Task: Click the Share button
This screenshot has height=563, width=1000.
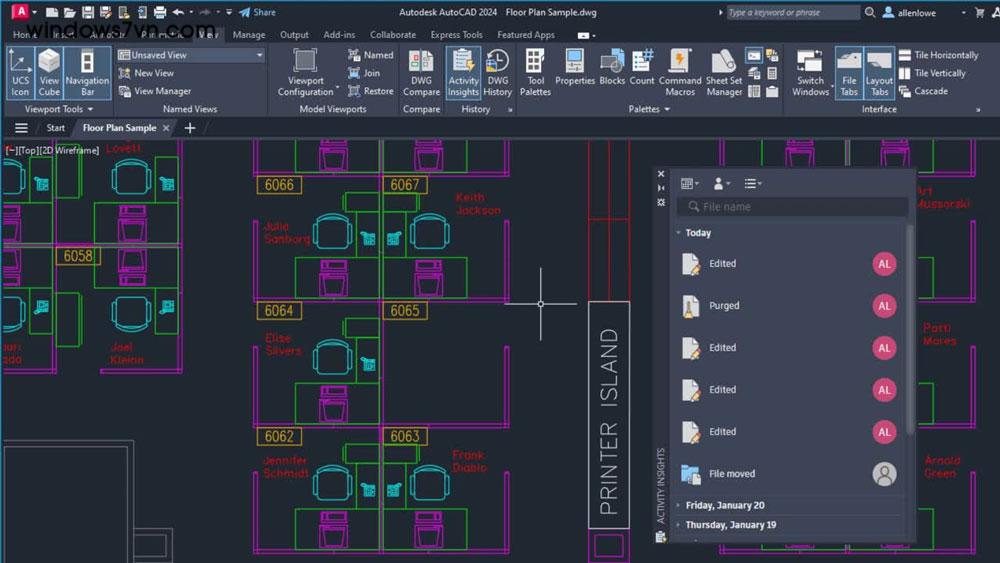Action: coord(257,12)
